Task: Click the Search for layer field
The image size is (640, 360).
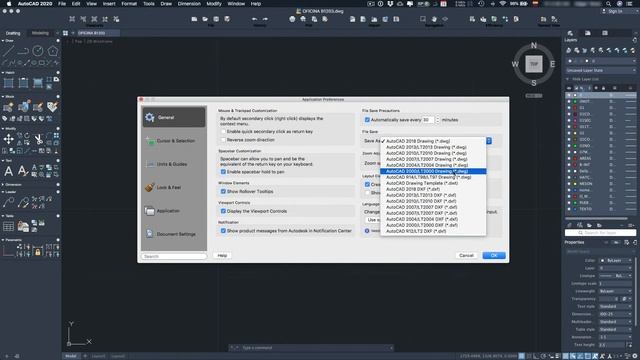Action: point(600,233)
